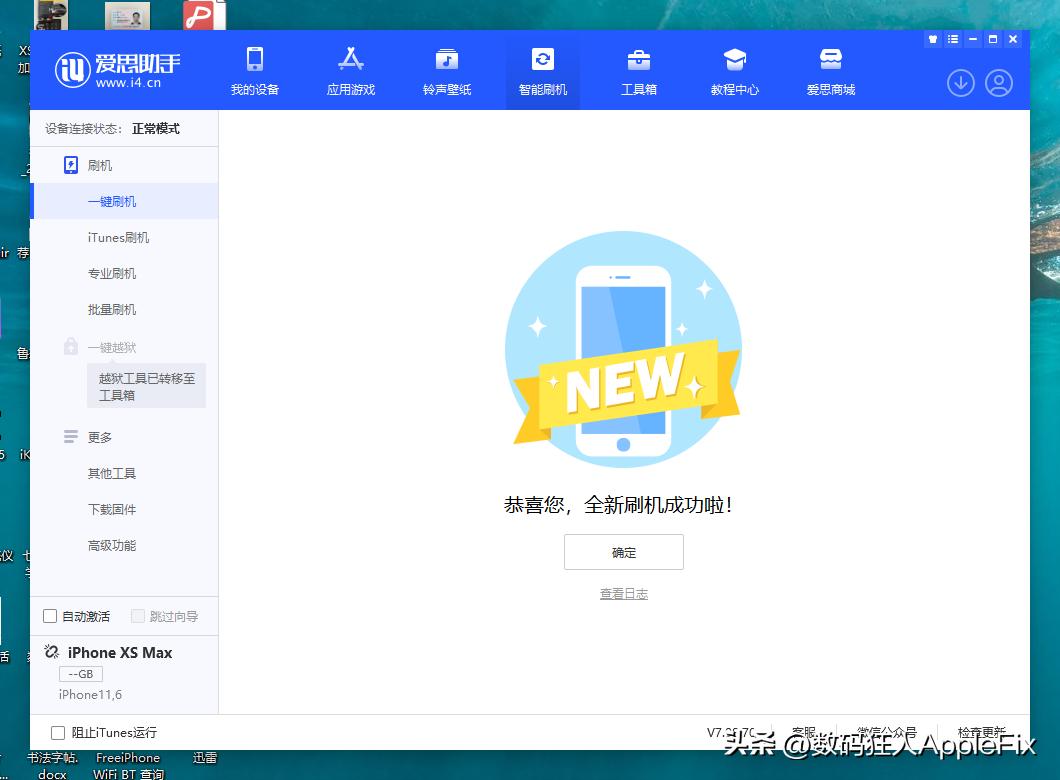
Task: Open the download manager circle icon
Action: pos(960,84)
